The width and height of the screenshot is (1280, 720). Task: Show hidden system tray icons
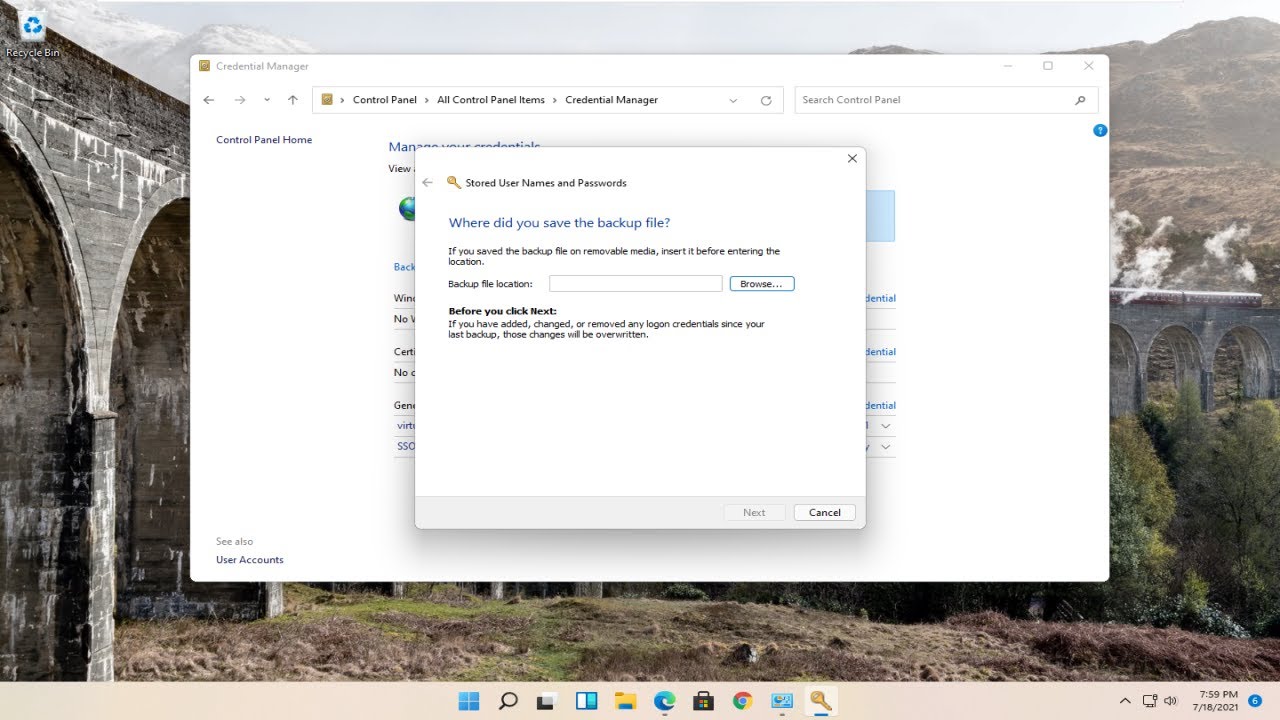1125,701
